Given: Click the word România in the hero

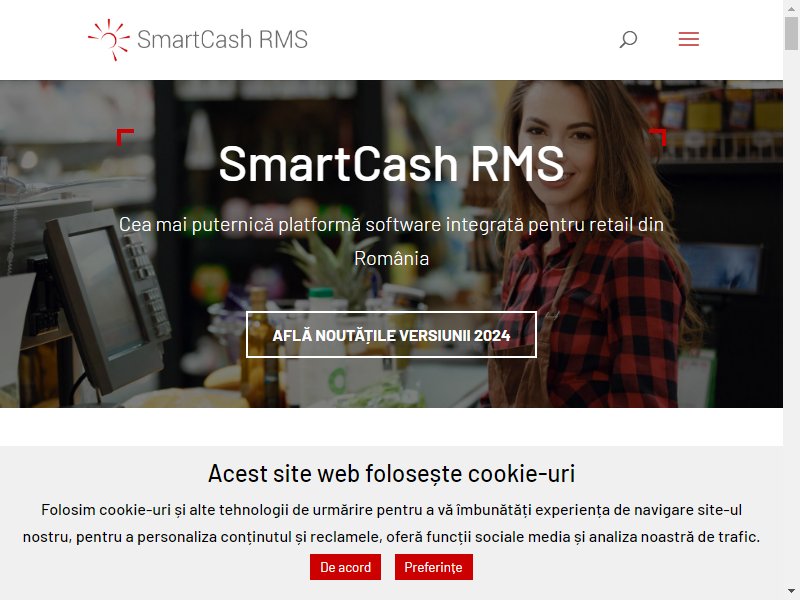Looking at the screenshot, I should tap(391, 259).
